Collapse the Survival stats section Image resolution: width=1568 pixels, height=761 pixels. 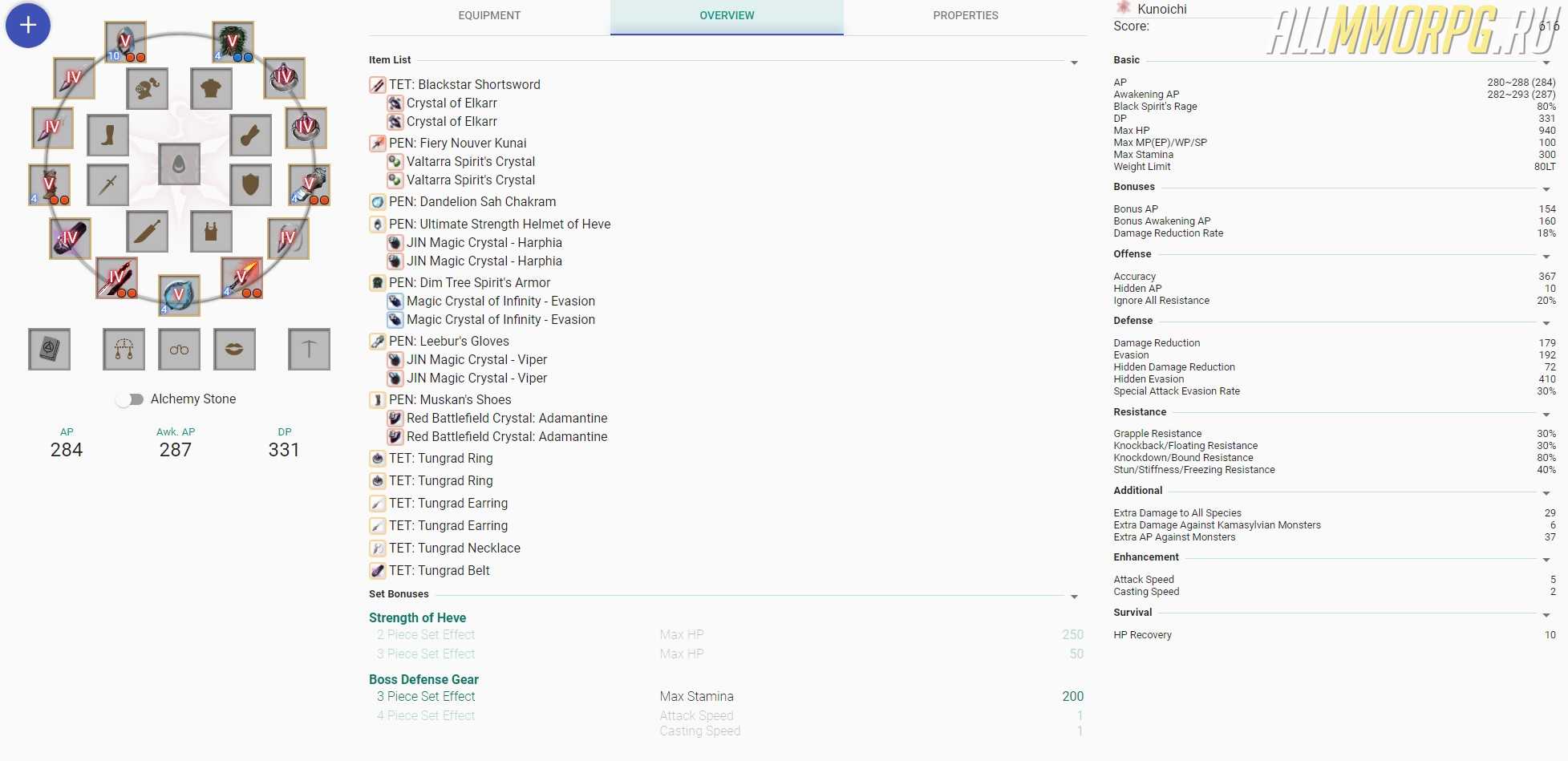tap(1546, 615)
